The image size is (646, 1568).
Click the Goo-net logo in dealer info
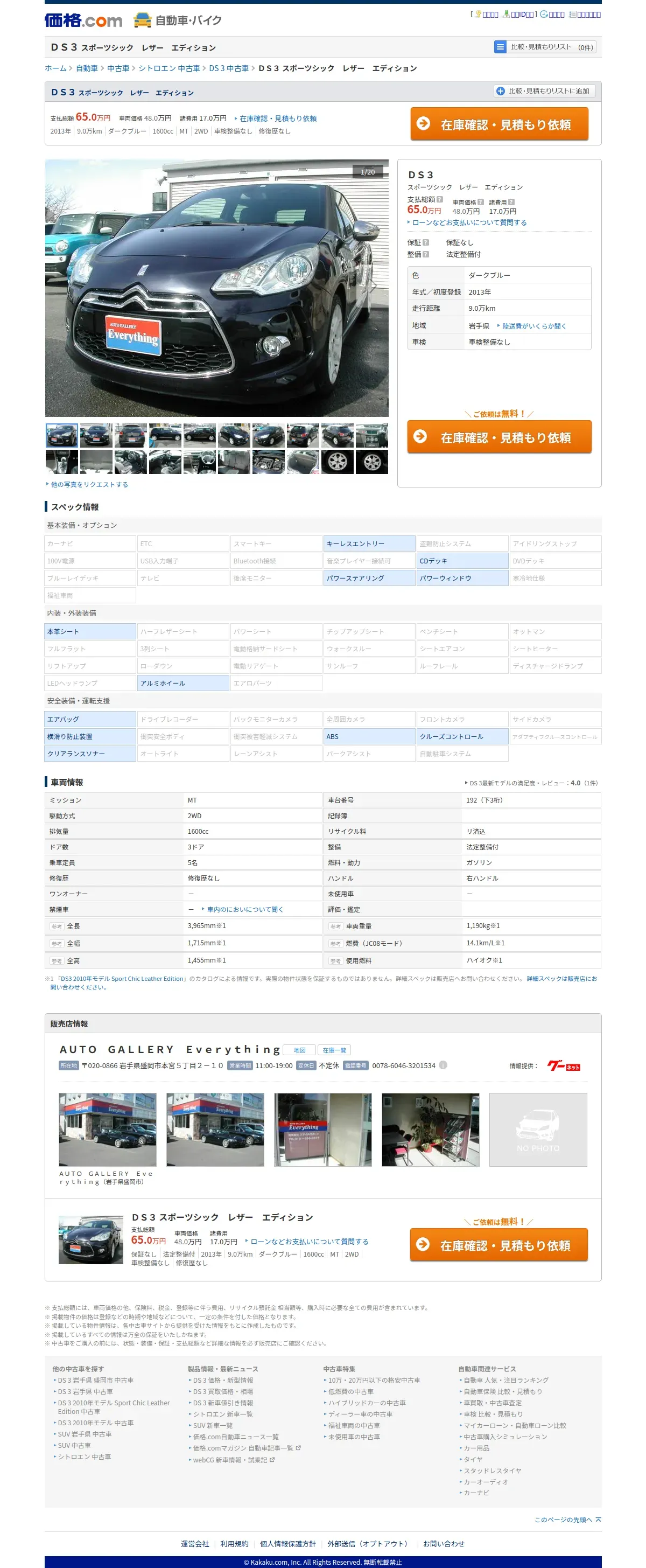564,1065
